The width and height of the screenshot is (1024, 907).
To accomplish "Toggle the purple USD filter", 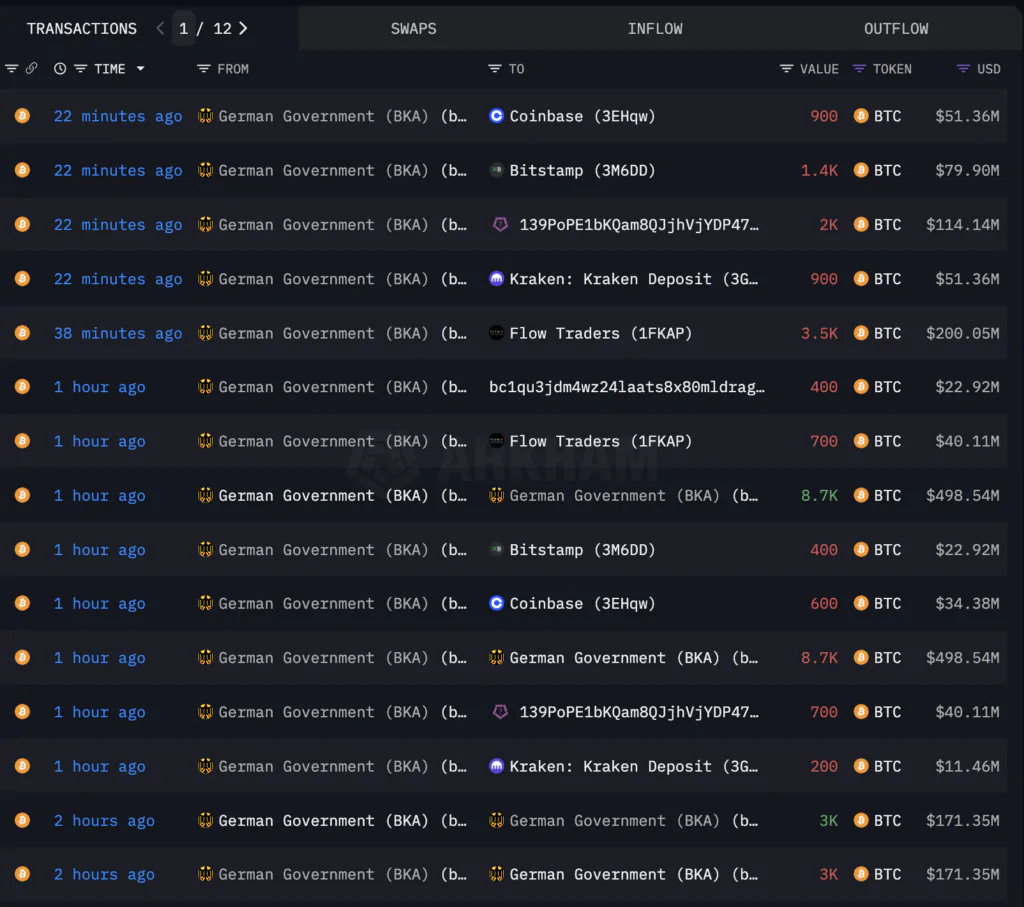I will 963,69.
